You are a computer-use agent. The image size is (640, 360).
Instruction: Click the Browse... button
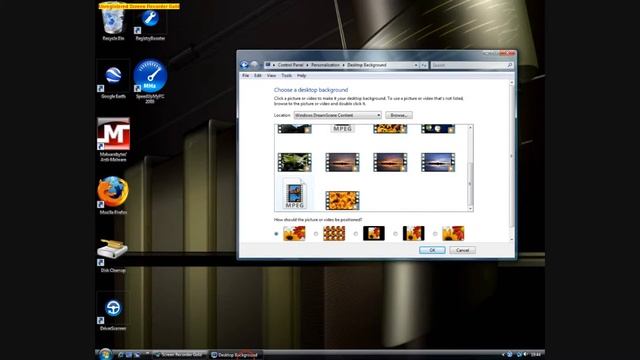click(399, 115)
